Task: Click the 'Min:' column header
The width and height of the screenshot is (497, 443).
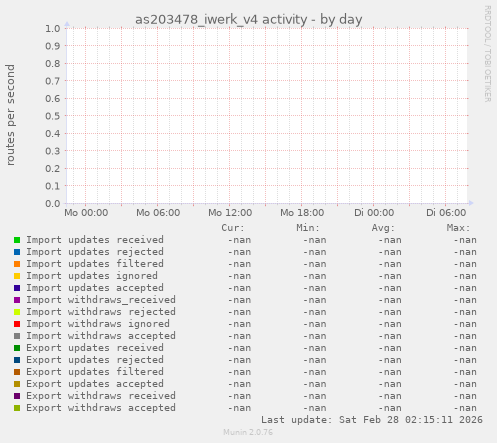Action: (308, 228)
